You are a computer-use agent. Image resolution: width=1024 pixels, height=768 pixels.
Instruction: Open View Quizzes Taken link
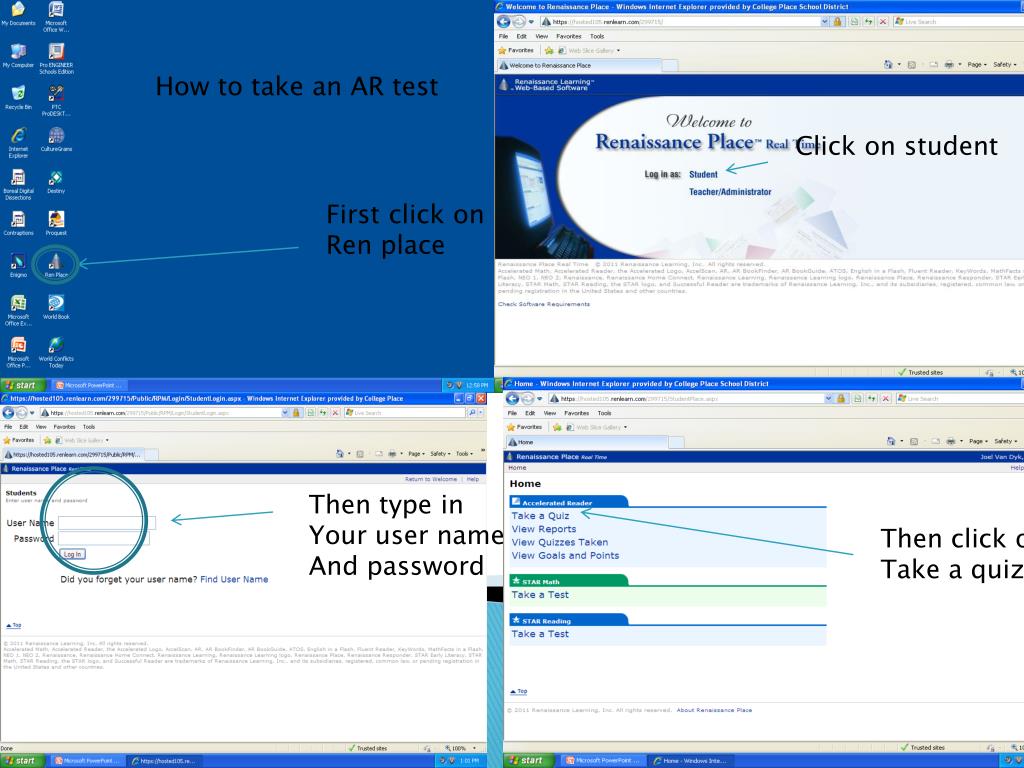click(559, 542)
